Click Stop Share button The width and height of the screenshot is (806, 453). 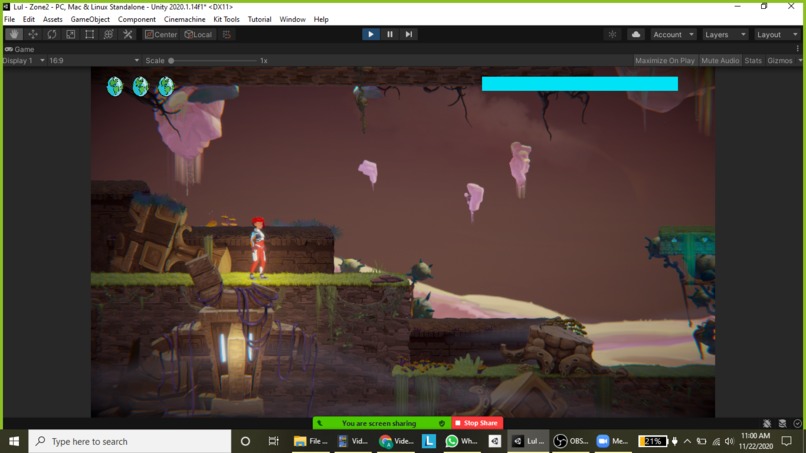pos(478,423)
